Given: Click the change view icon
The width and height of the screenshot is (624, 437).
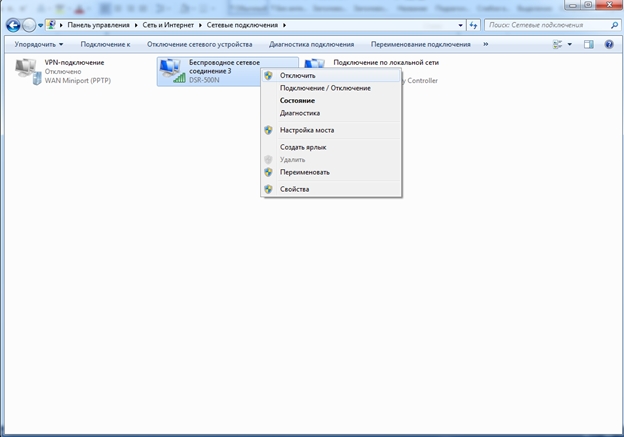Looking at the screenshot, I should [557, 45].
